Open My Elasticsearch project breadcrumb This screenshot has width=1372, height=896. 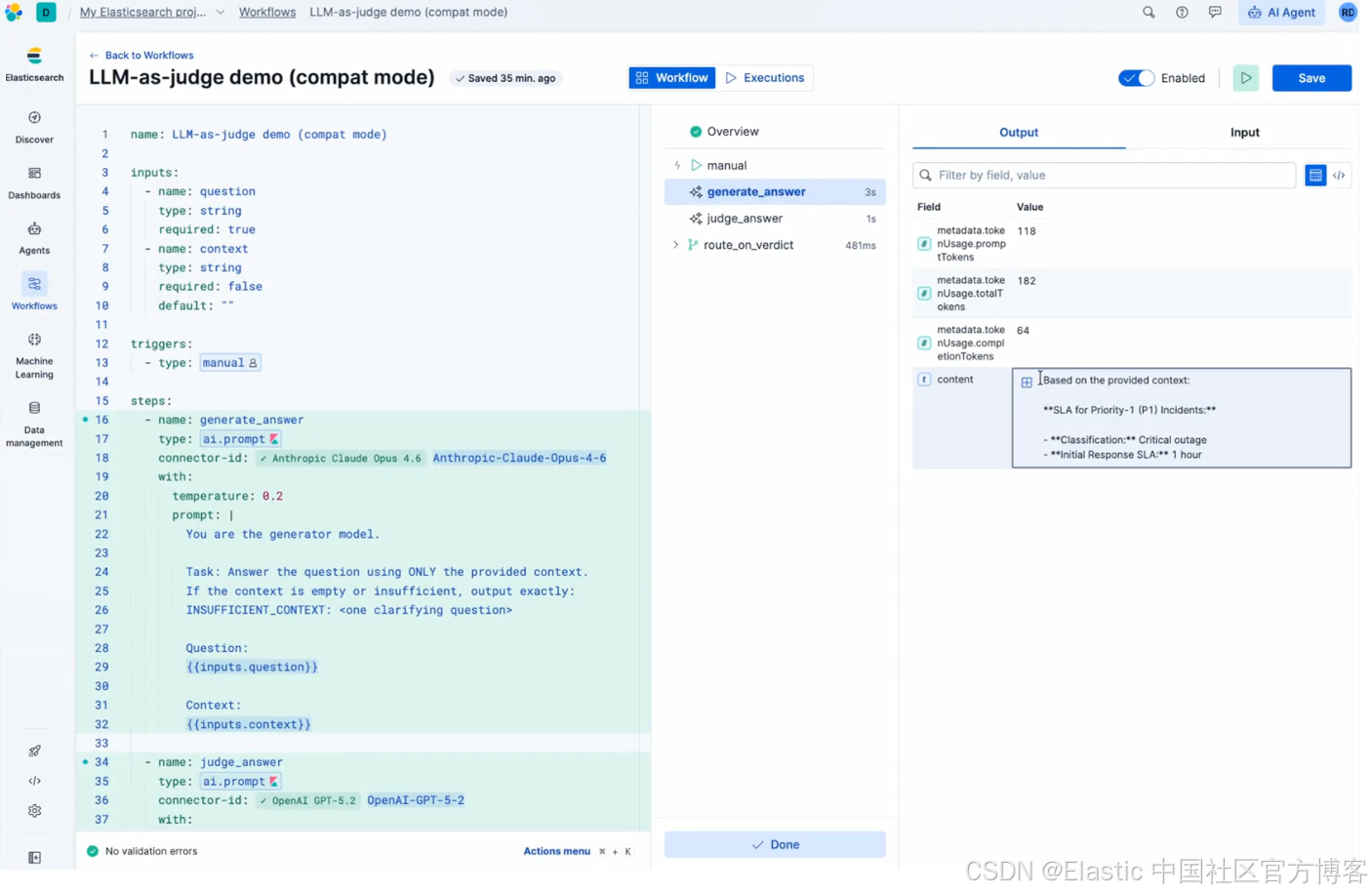(142, 13)
